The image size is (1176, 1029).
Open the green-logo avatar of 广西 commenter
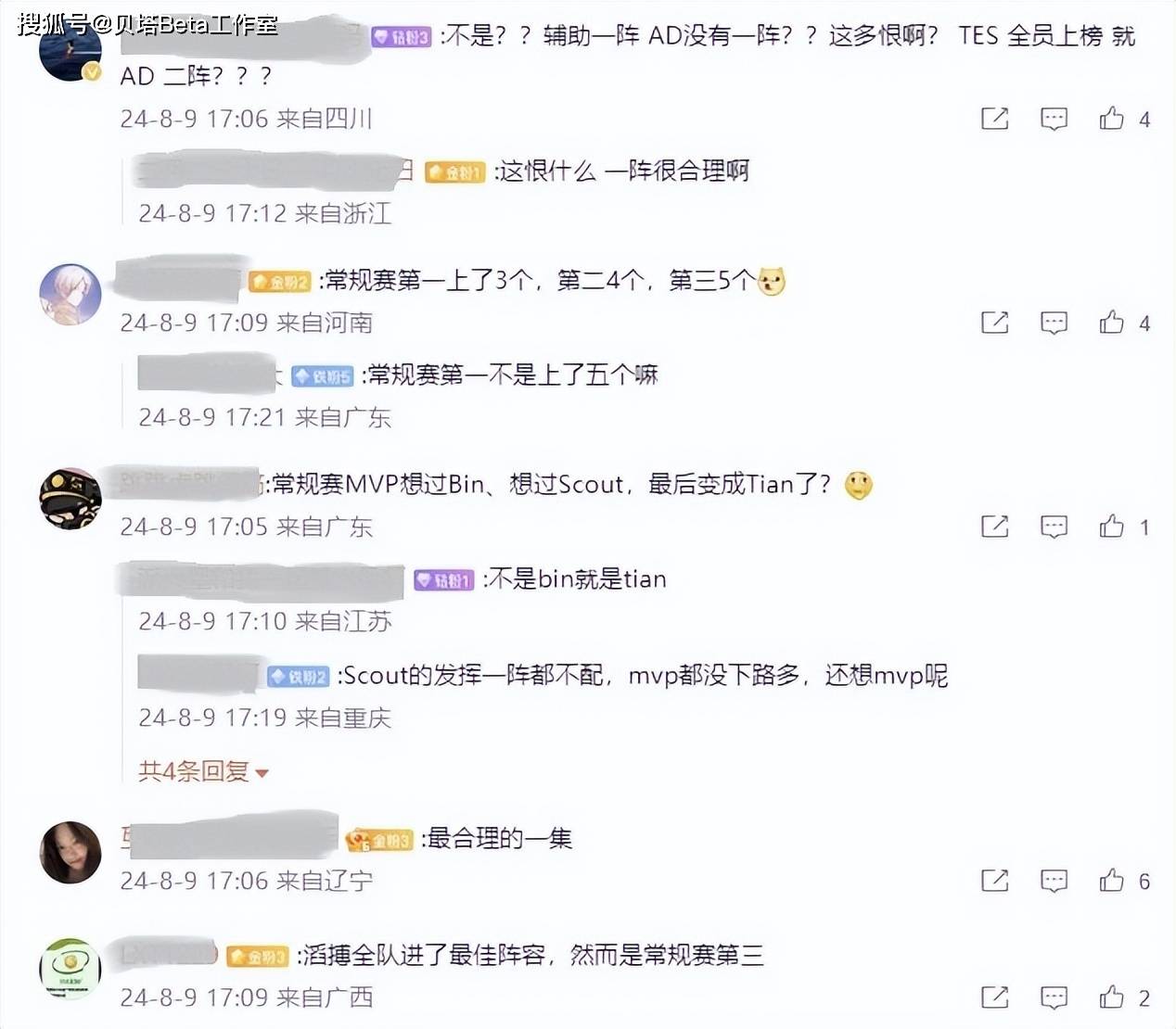[x=70, y=969]
